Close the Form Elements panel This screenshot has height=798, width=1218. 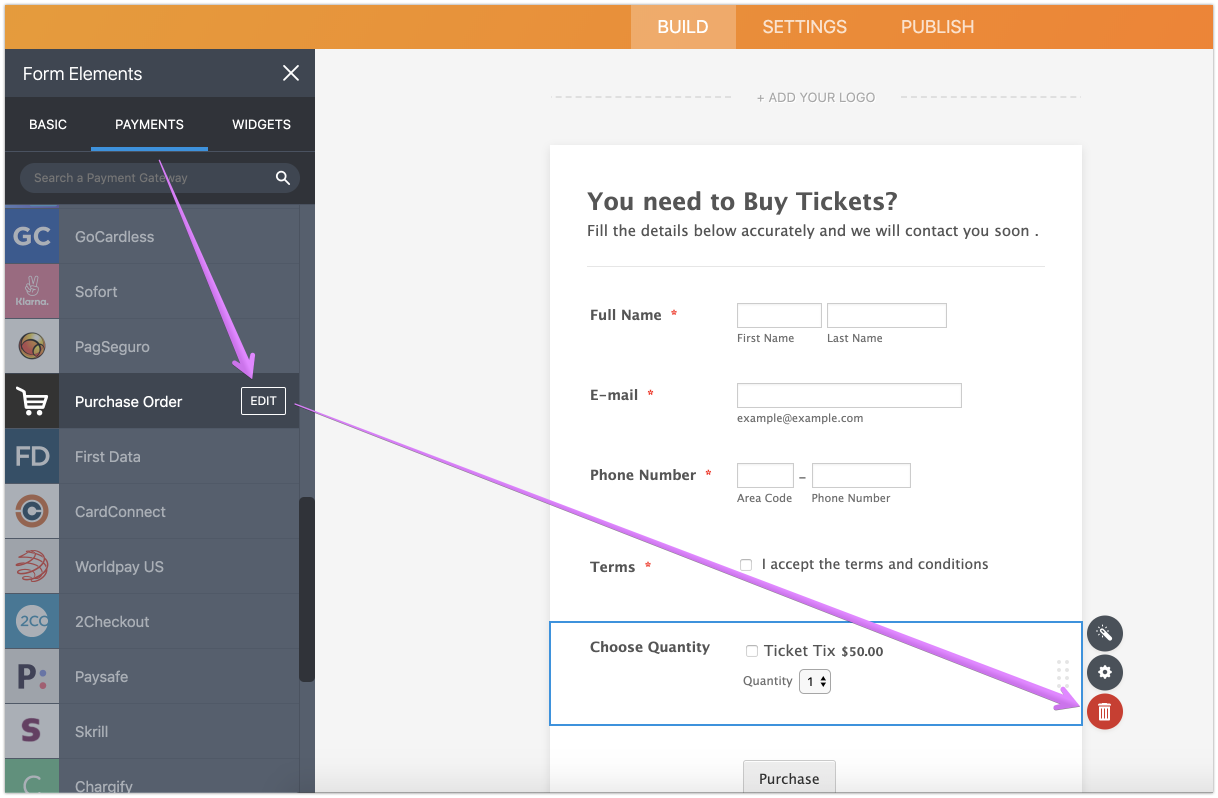[x=291, y=73]
